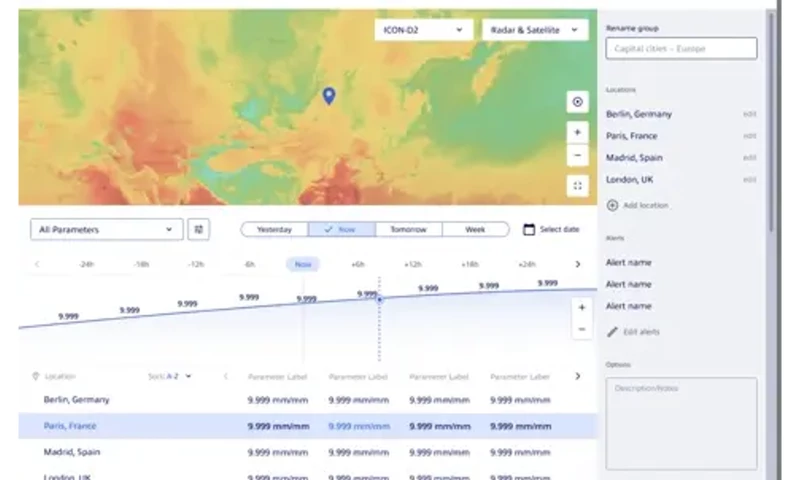This screenshot has height=480, width=800.
Task: Select the Week time range
Action: pos(476,230)
